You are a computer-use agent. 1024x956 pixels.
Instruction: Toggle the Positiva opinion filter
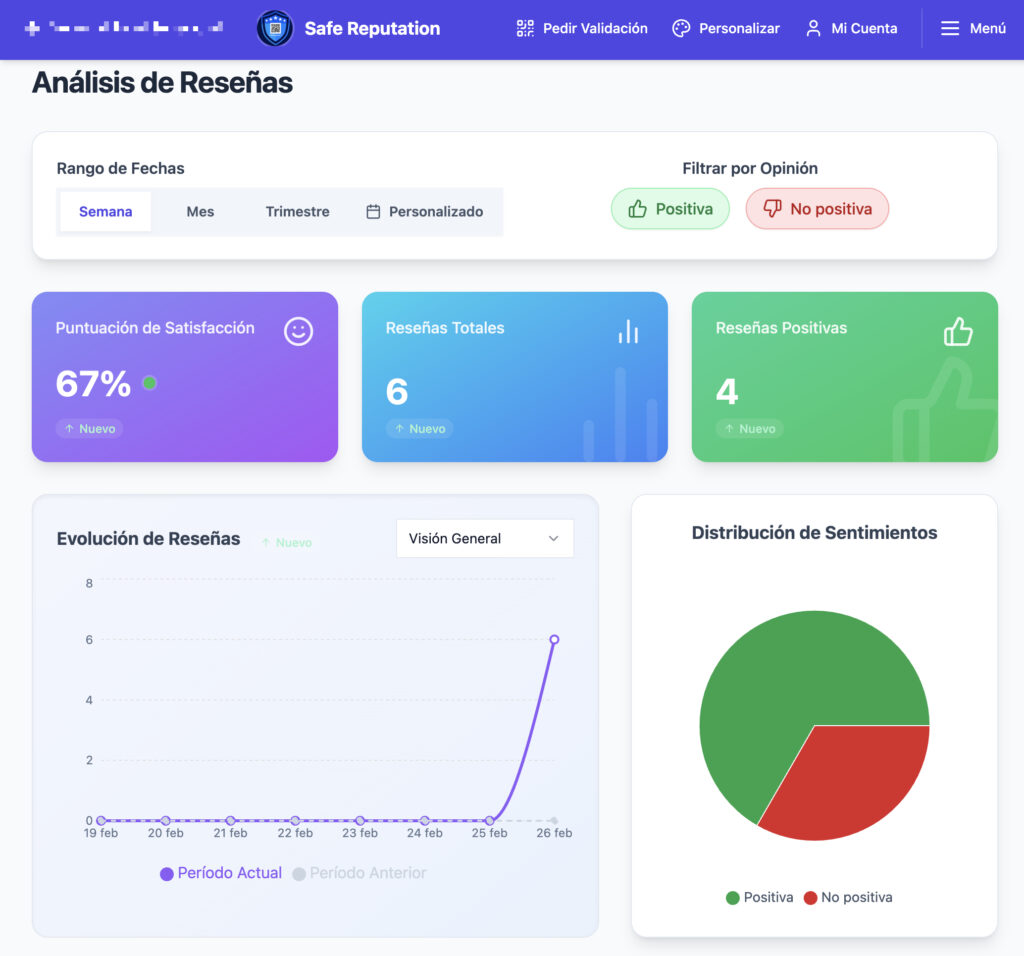(670, 209)
